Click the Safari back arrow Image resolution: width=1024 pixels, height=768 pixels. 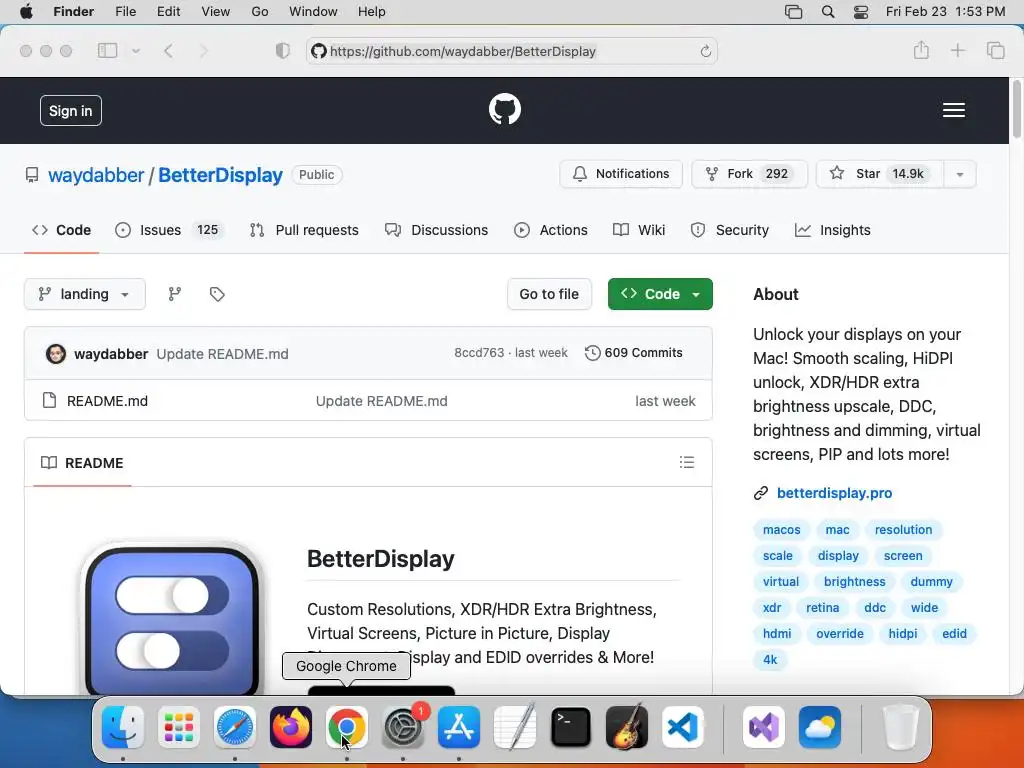[168, 51]
